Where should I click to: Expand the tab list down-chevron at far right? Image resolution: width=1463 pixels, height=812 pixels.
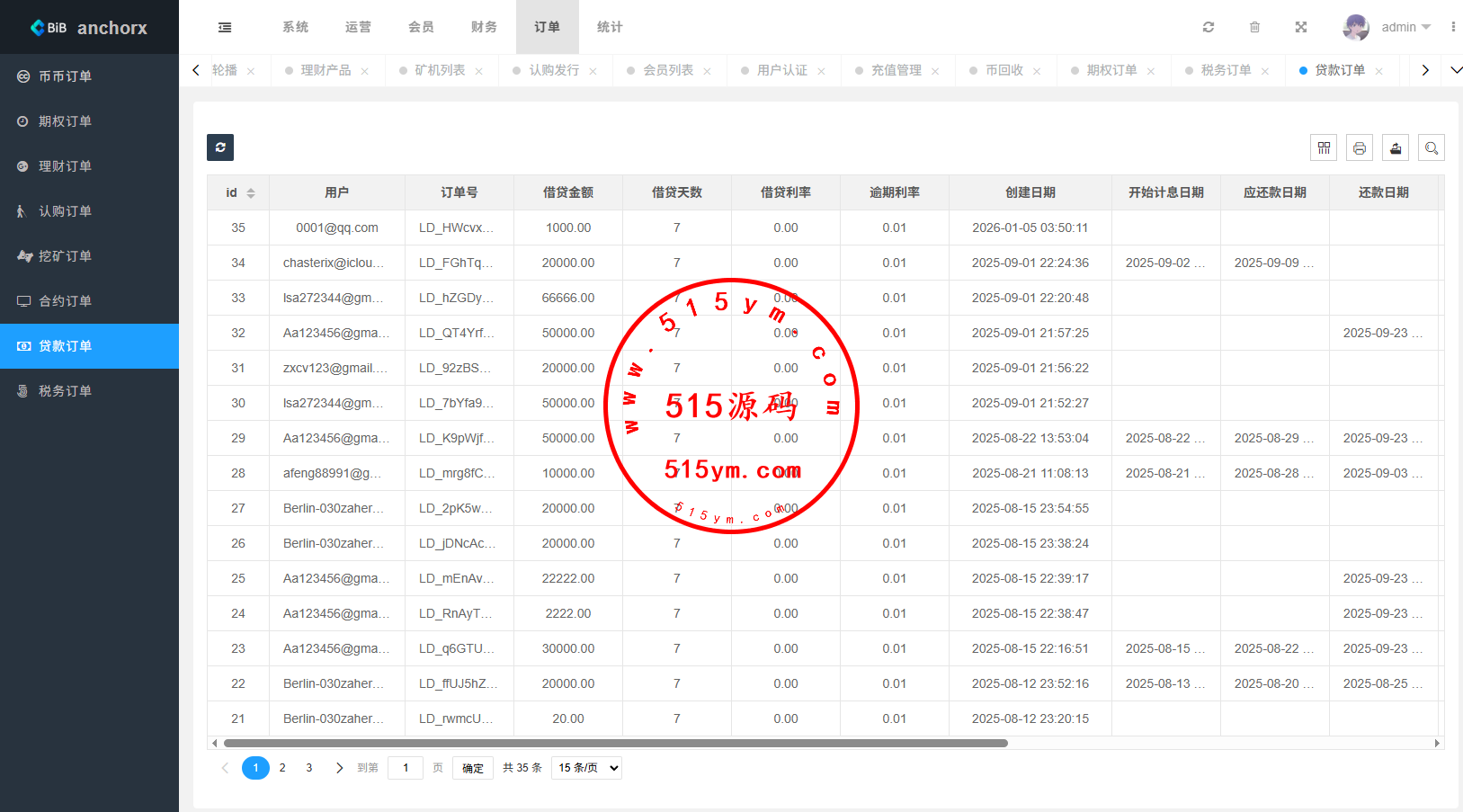click(1456, 70)
